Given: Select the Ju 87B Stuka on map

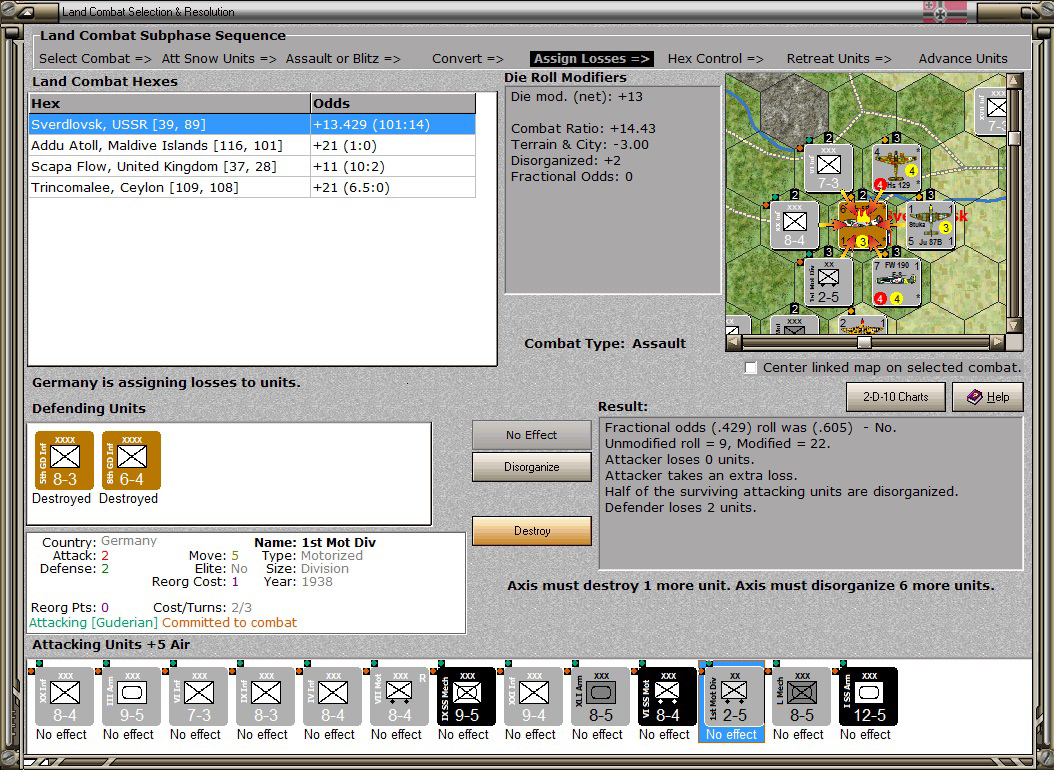Looking at the screenshot, I should (930, 225).
